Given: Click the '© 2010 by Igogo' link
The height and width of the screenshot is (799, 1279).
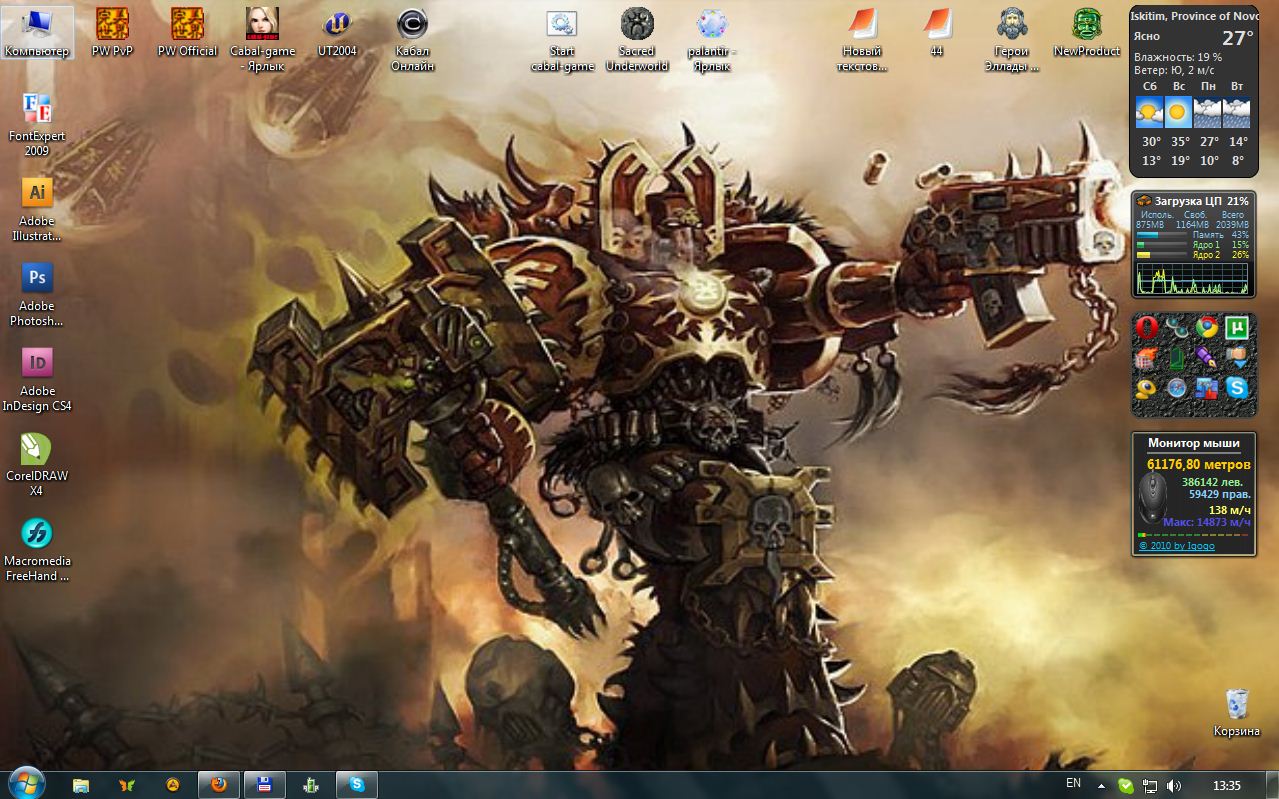Looking at the screenshot, I should (1177, 546).
